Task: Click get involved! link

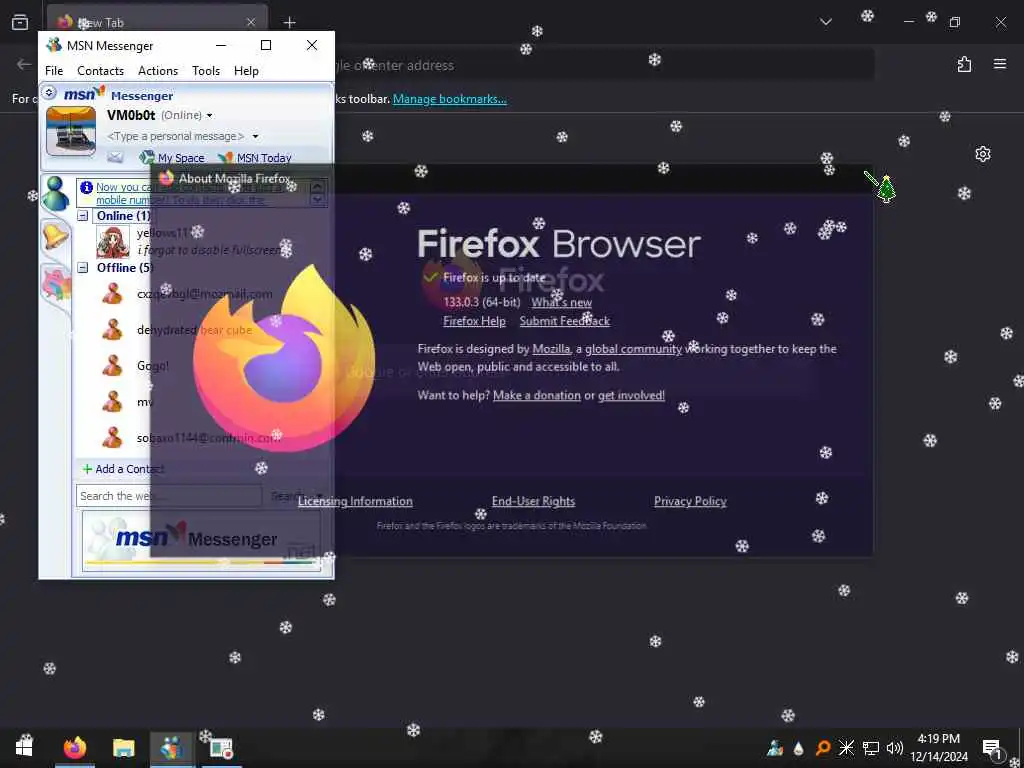Action: point(632,395)
